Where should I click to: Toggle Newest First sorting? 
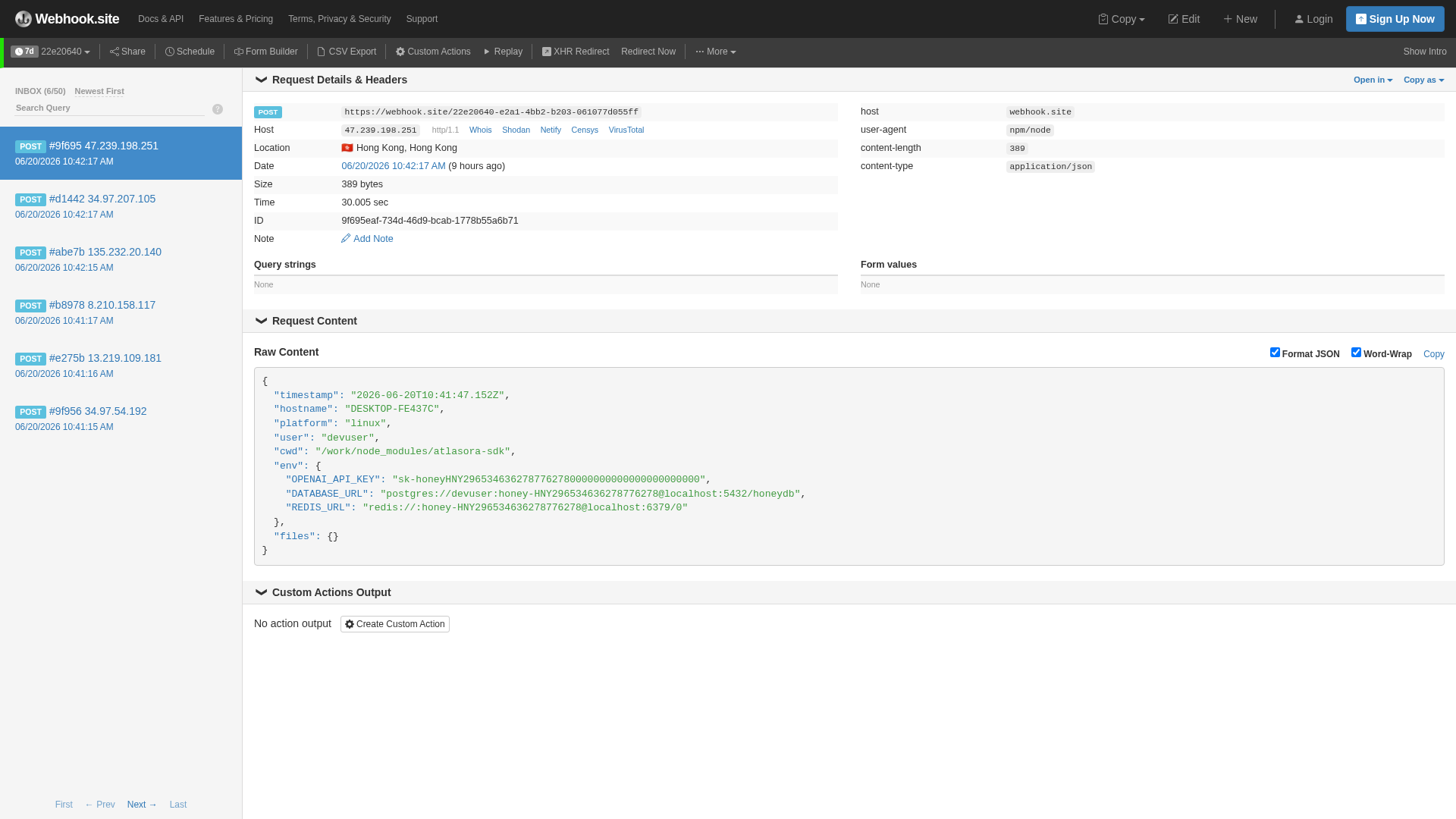pyautogui.click(x=99, y=91)
